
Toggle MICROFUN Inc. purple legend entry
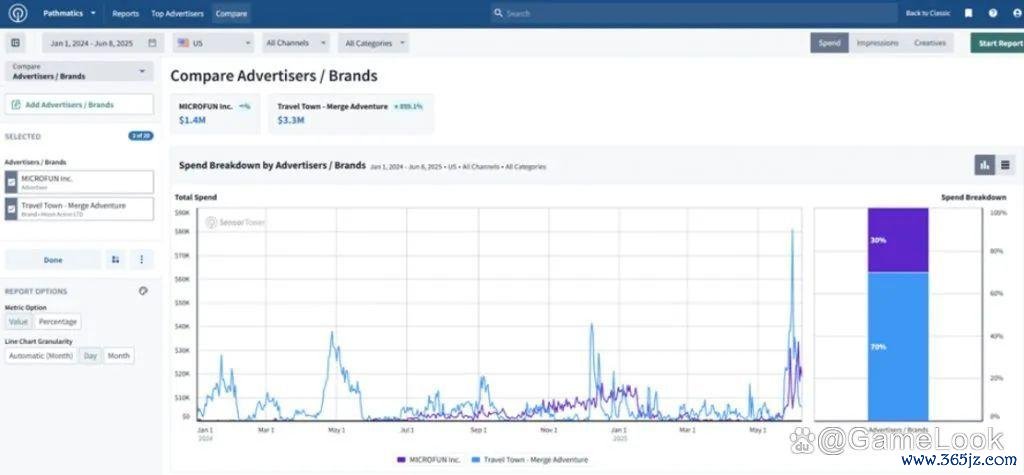[x=428, y=460]
